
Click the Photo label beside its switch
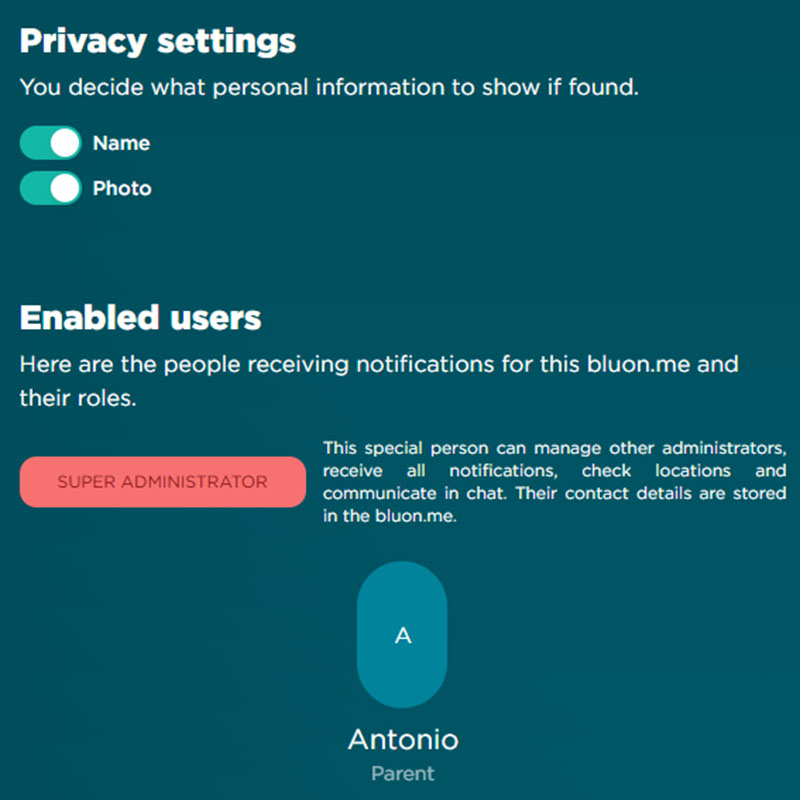(122, 188)
